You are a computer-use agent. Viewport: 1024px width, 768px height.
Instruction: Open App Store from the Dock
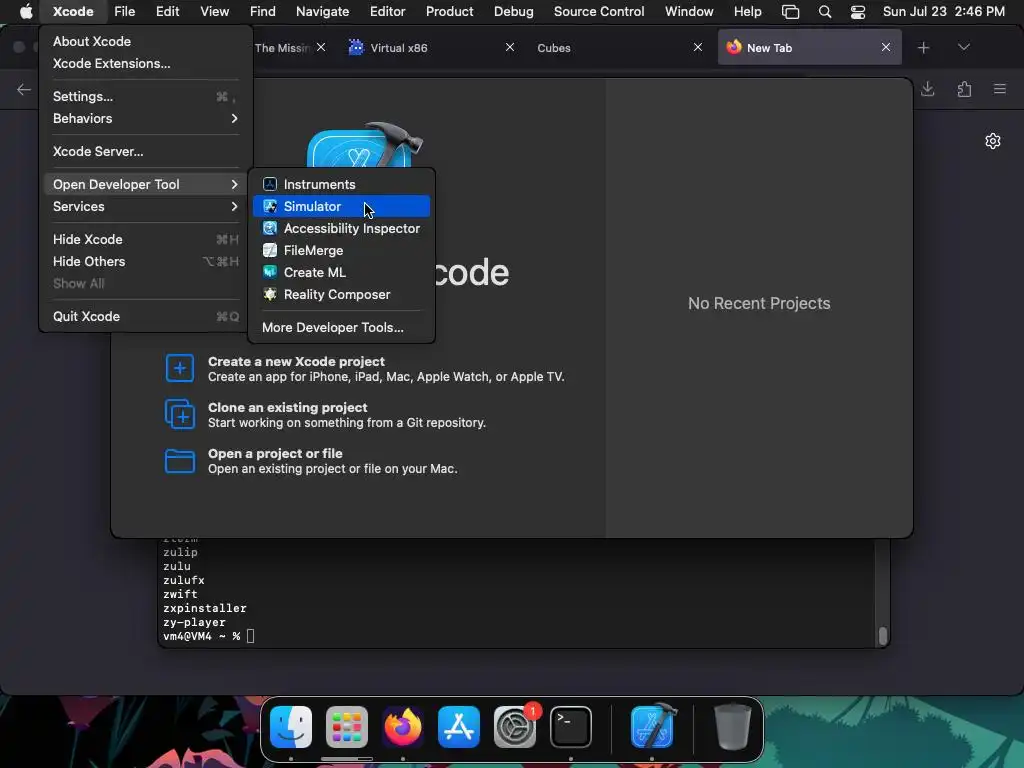(458, 727)
